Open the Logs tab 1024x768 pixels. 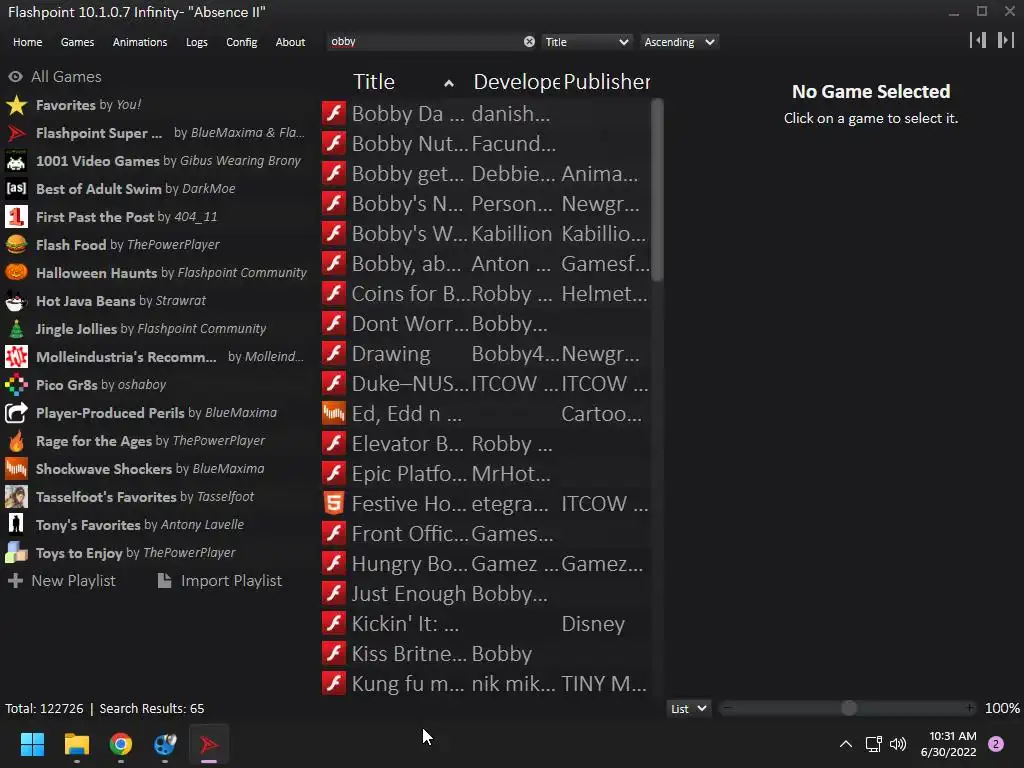(197, 42)
